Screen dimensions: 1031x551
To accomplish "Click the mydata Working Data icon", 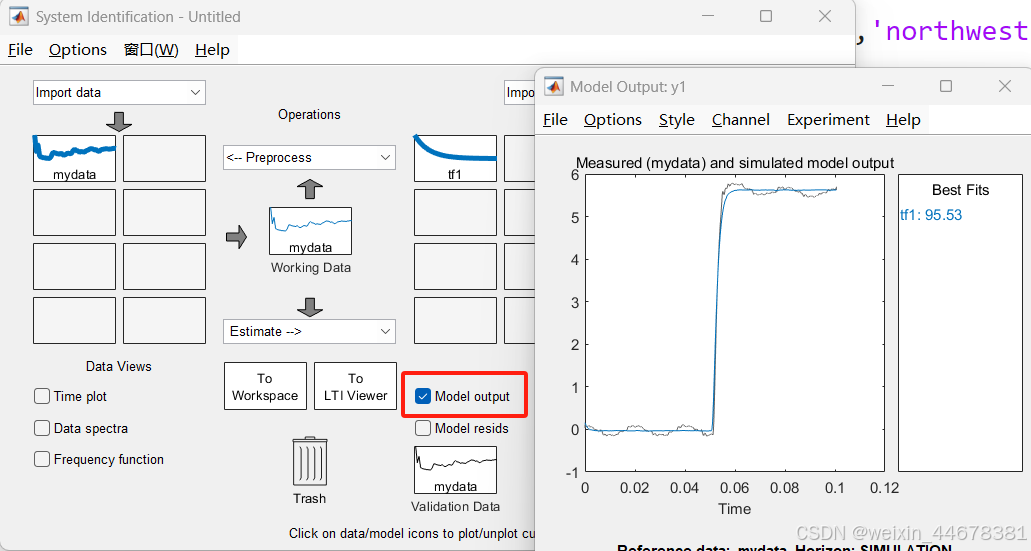I will (x=310, y=231).
